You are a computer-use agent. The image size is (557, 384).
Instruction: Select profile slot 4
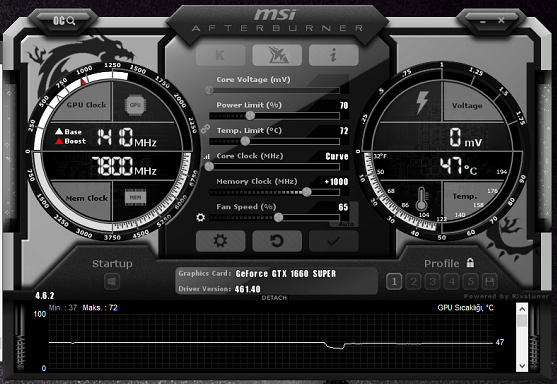(452, 282)
